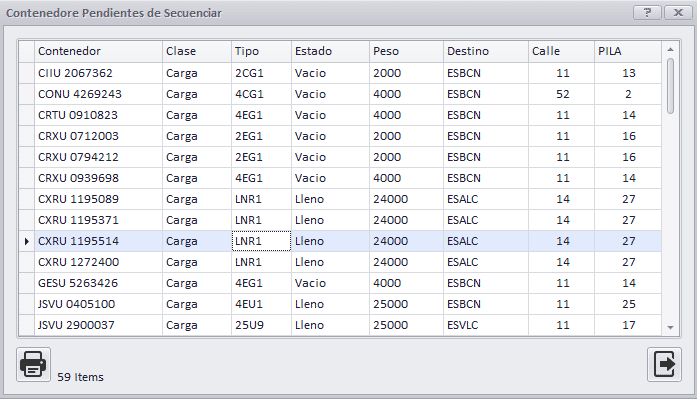Click the scrollbar down arrow

(x=670, y=328)
